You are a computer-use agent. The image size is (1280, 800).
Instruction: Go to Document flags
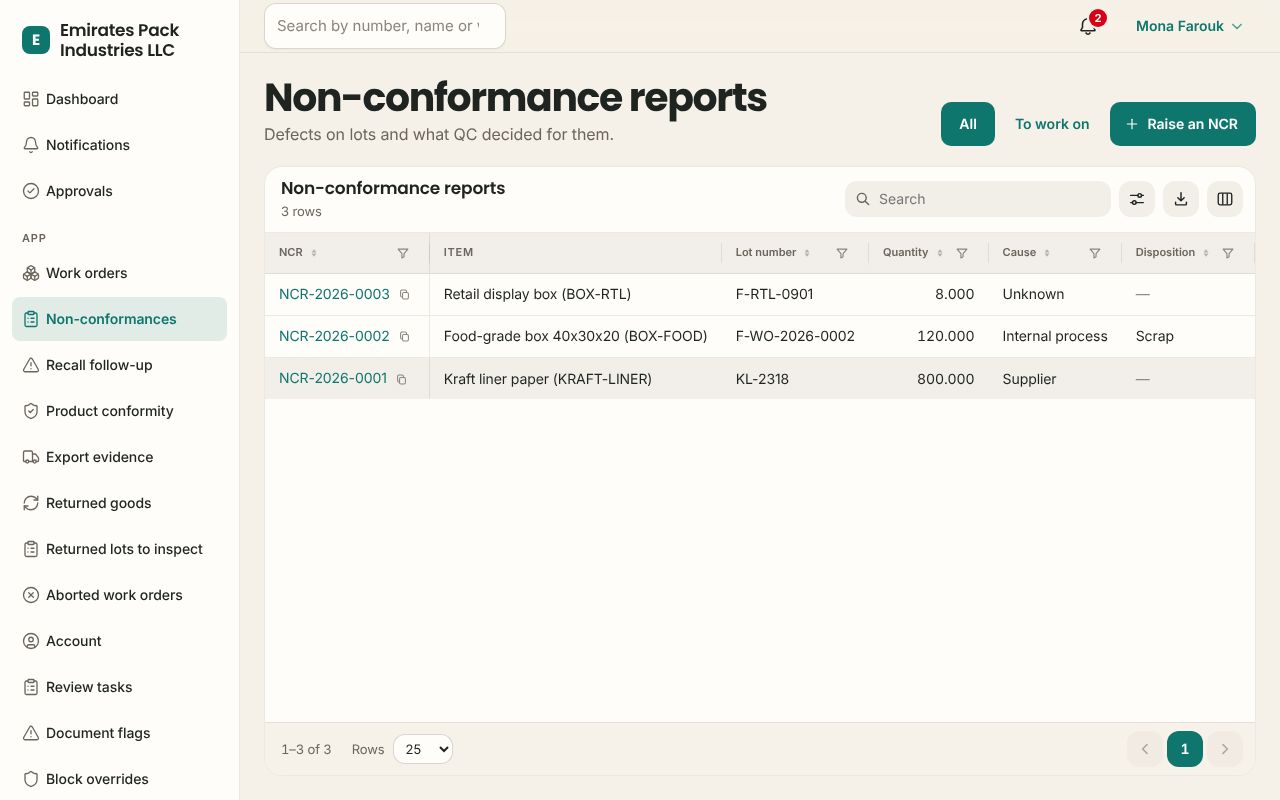pos(119,733)
